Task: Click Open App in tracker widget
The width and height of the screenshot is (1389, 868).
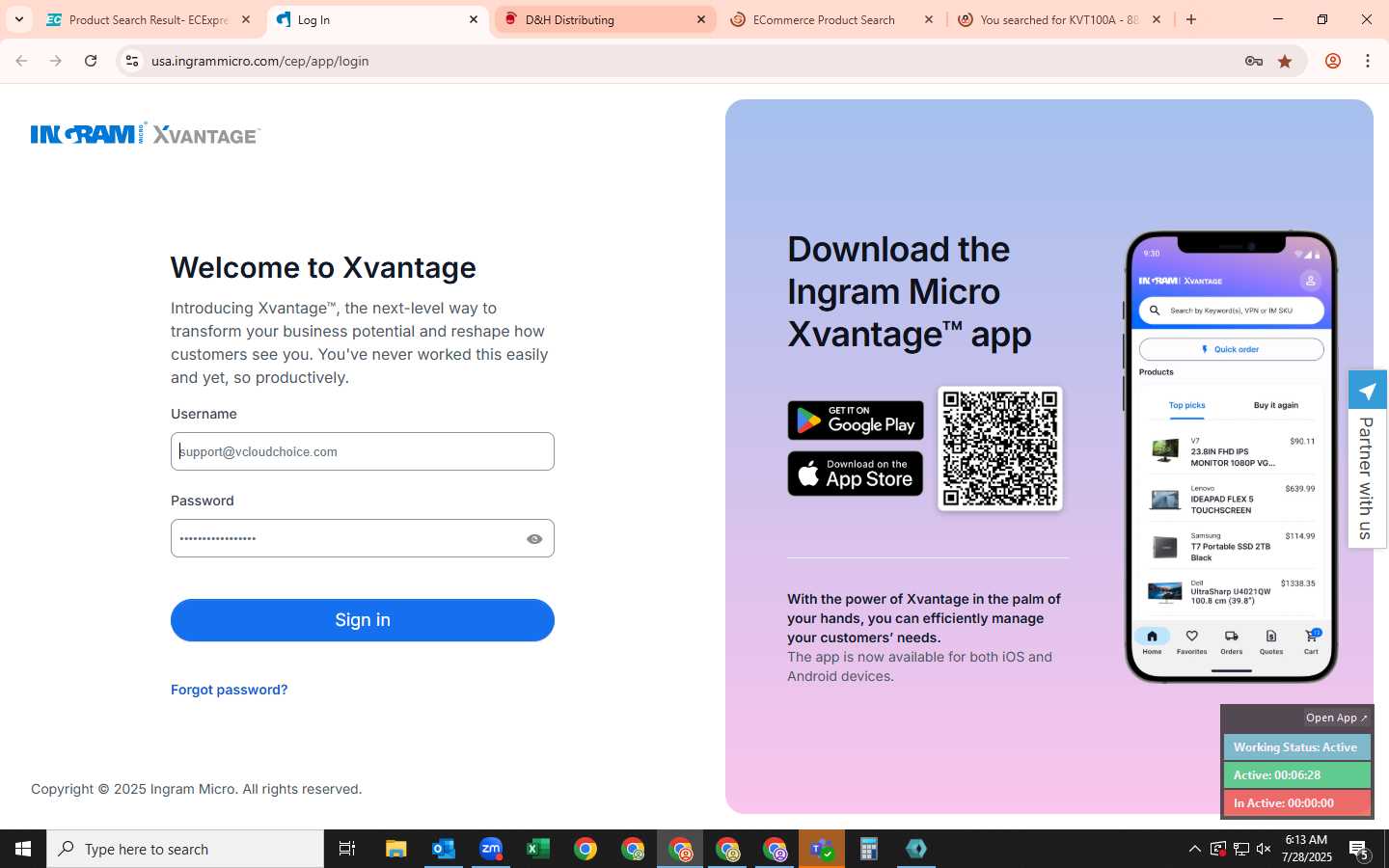Action: tap(1336, 718)
